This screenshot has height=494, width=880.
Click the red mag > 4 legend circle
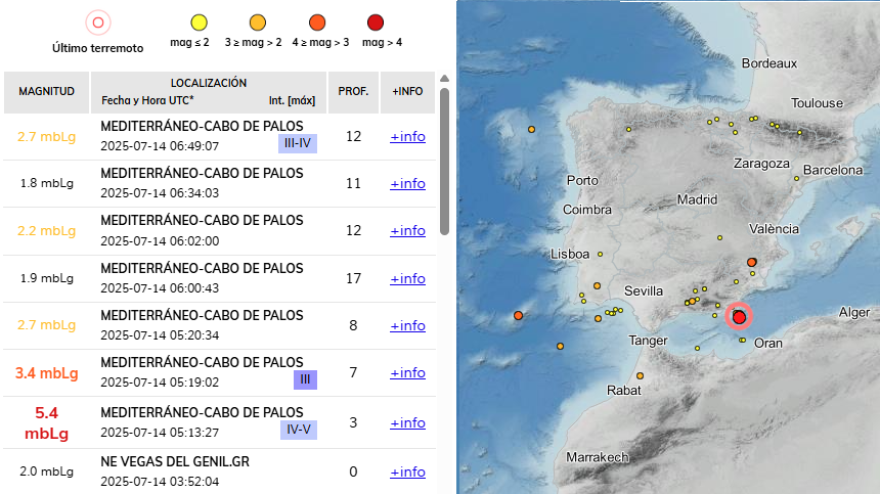pyautogui.click(x=375, y=22)
